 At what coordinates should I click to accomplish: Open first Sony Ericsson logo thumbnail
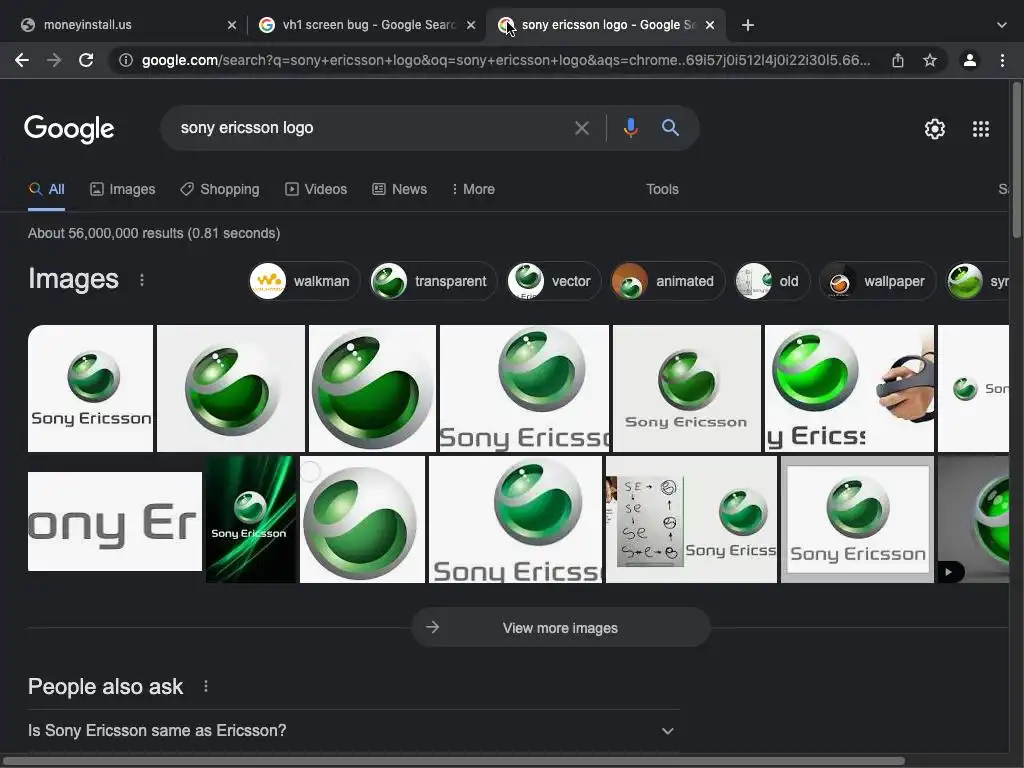90,389
